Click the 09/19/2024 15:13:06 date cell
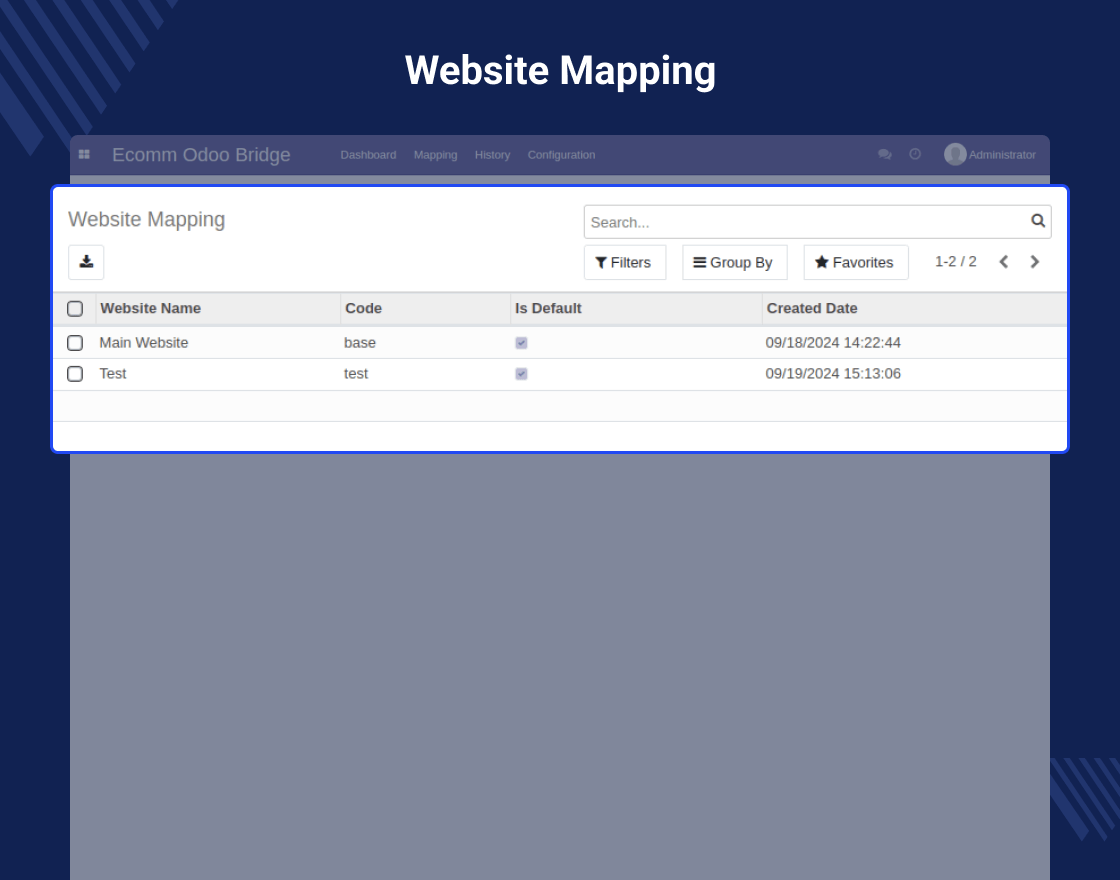1120x880 pixels. point(833,374)
